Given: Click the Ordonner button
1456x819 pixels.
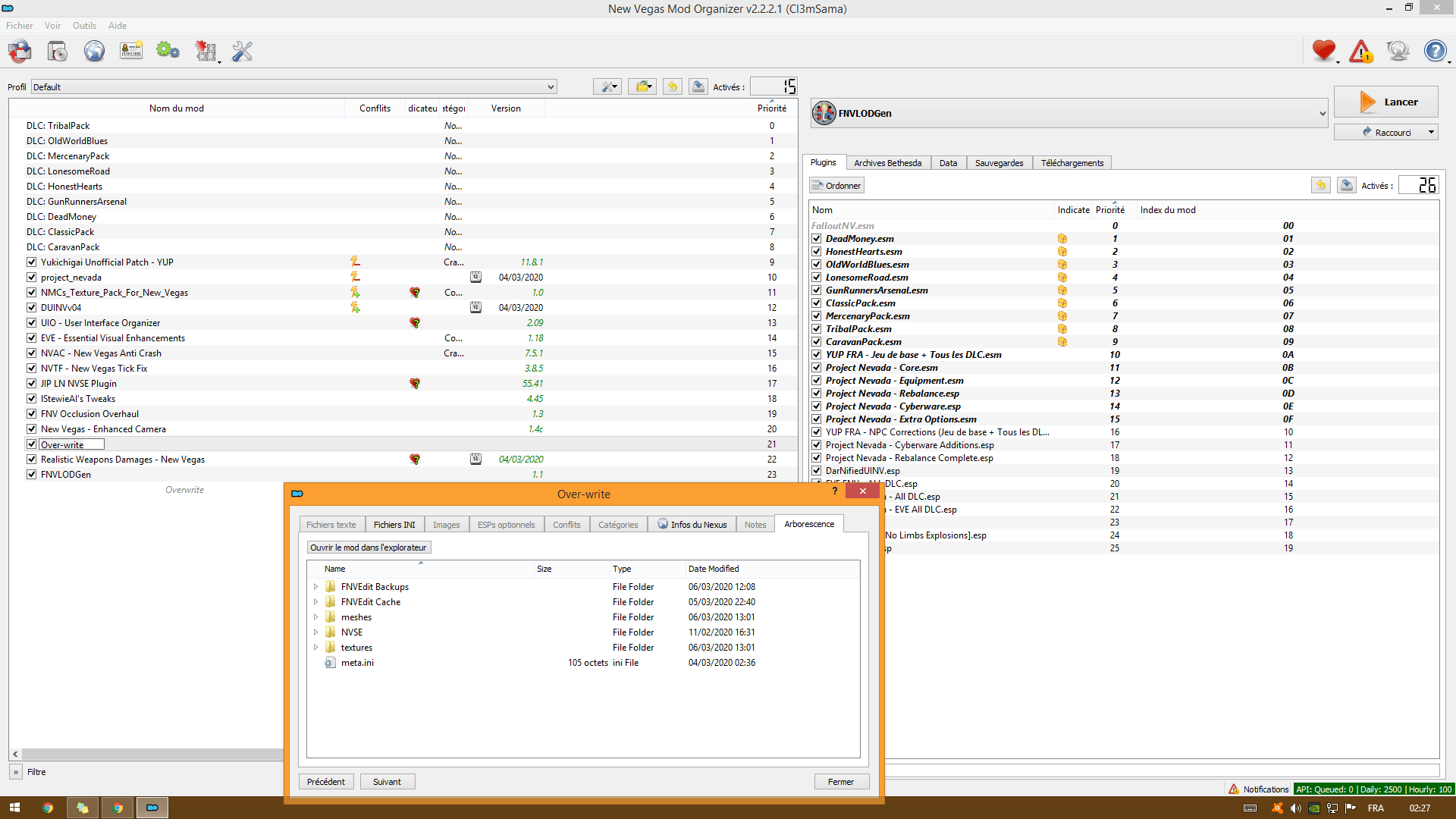Looking at the screenshot, I should tap(836, 185).
